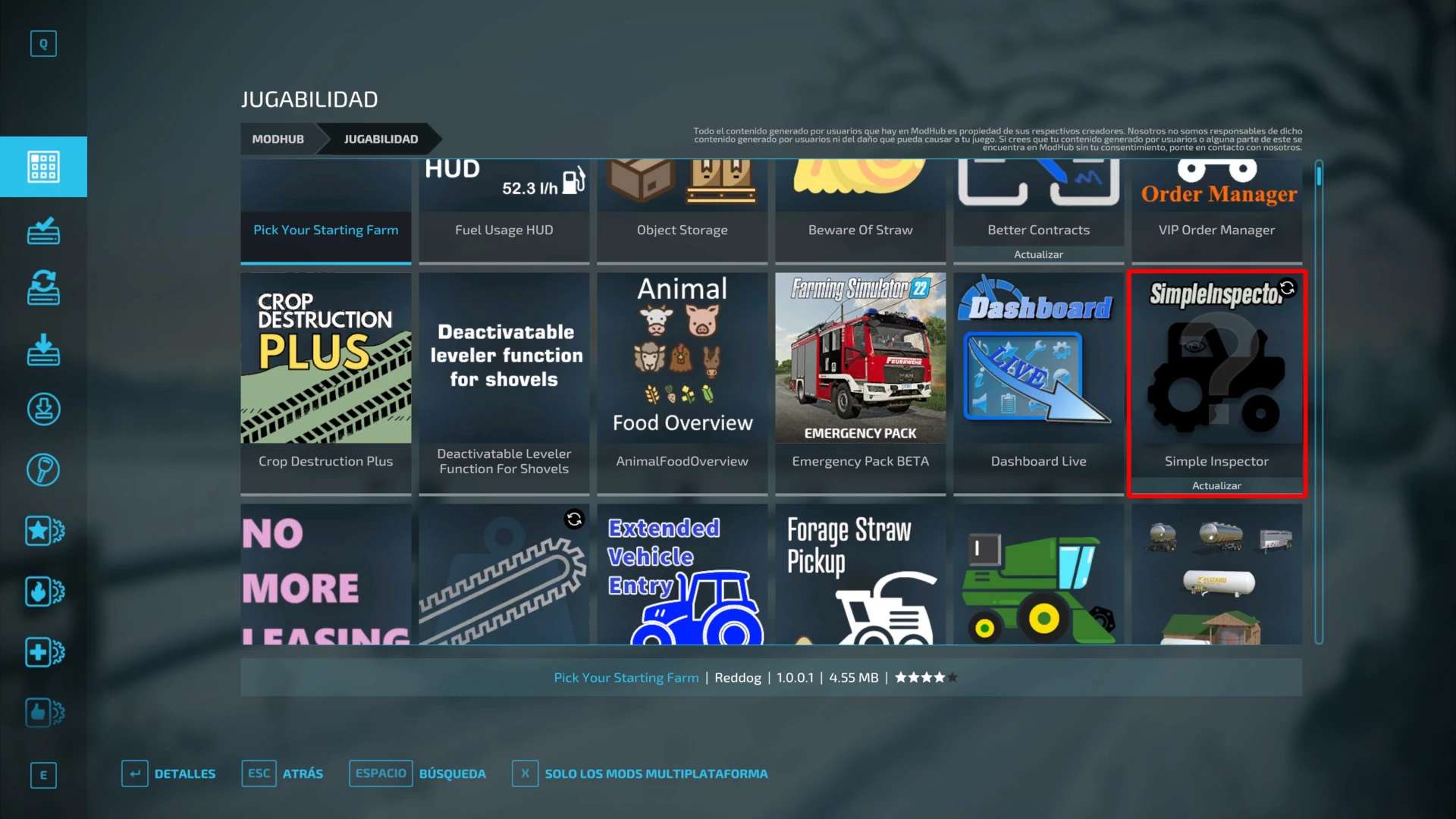Open the flame trending mods sidebar icon

(43, 591)
